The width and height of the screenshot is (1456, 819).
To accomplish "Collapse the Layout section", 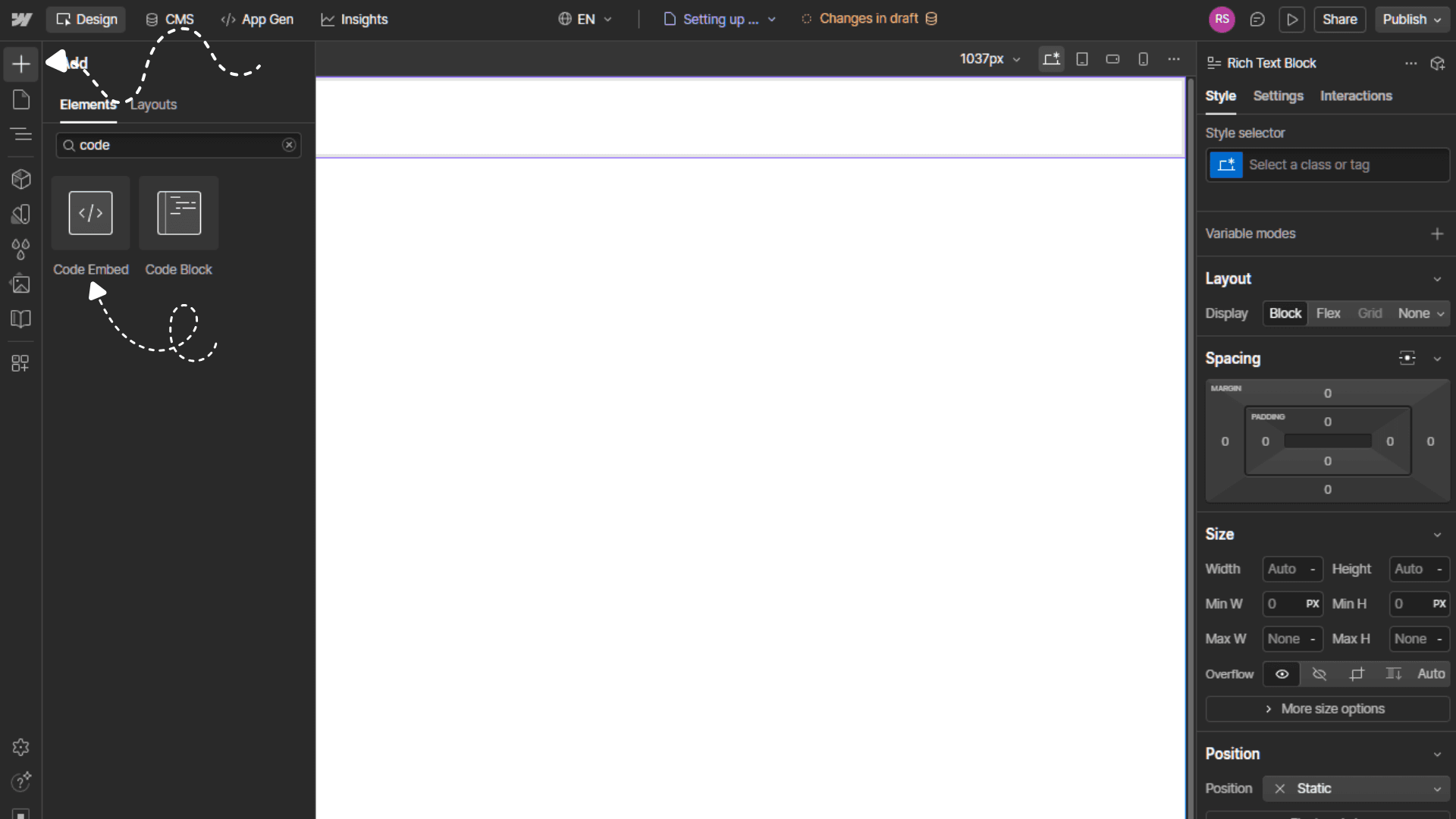I will click(x=1437, y=279).
